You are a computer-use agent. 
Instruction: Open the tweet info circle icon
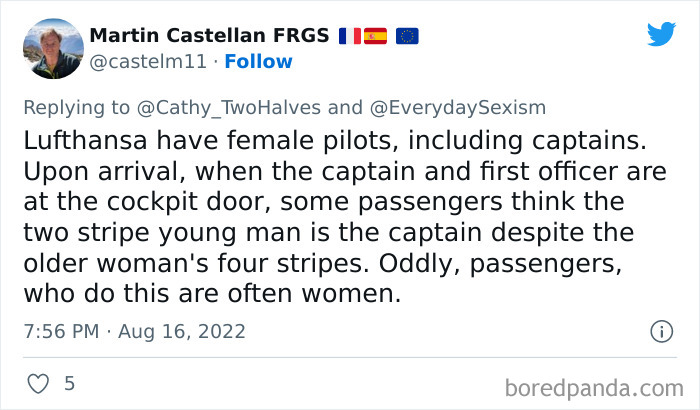coord(661,331)
